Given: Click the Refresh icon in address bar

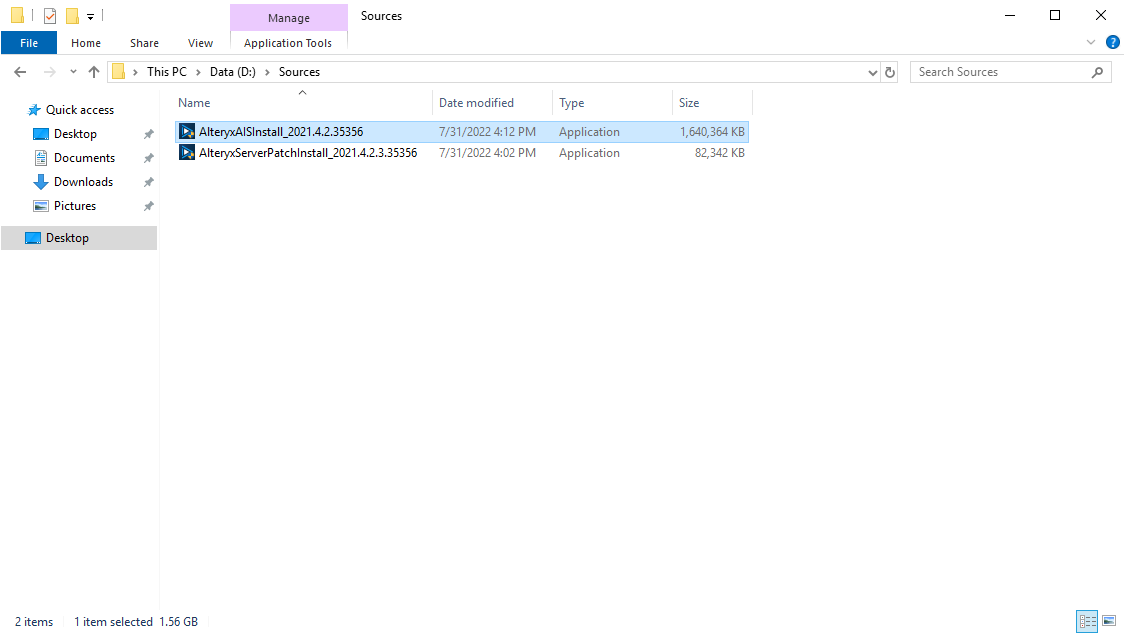Looking at the screenshot, I should pos(889,71).
